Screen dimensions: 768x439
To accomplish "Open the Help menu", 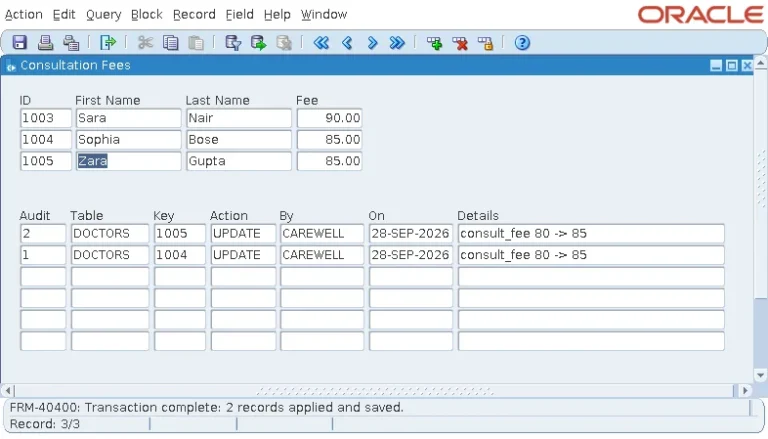I will click(x=277, y=15).
